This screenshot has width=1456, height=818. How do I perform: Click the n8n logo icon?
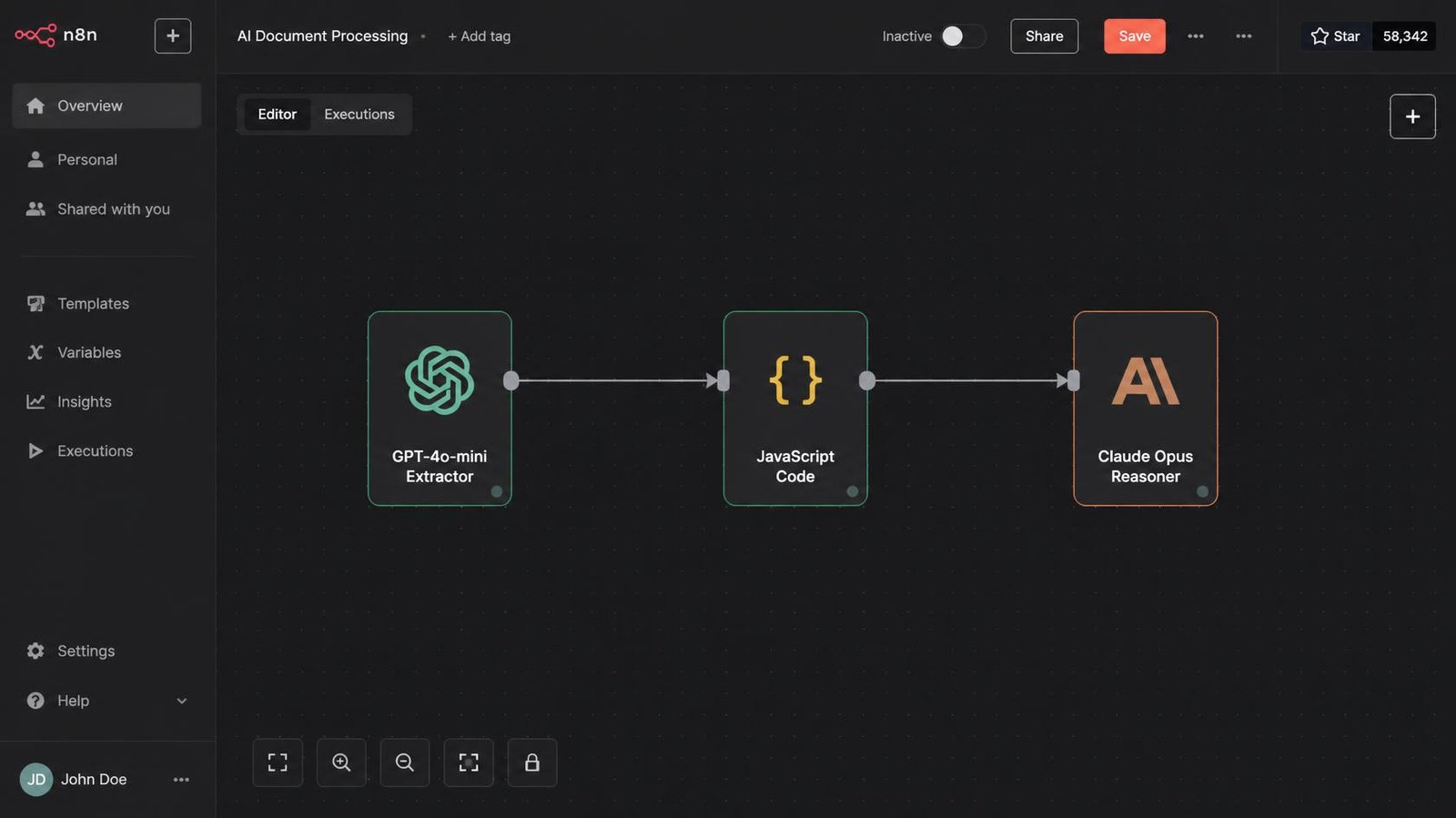pyautogui.click(x=35, y=35)
